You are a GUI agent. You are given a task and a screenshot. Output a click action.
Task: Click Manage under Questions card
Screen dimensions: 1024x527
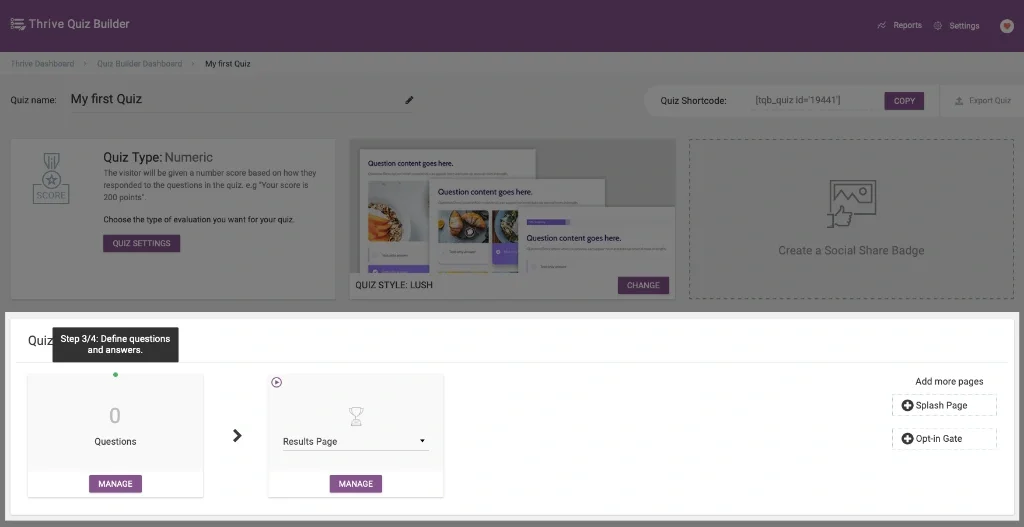[x=115, y=484]
